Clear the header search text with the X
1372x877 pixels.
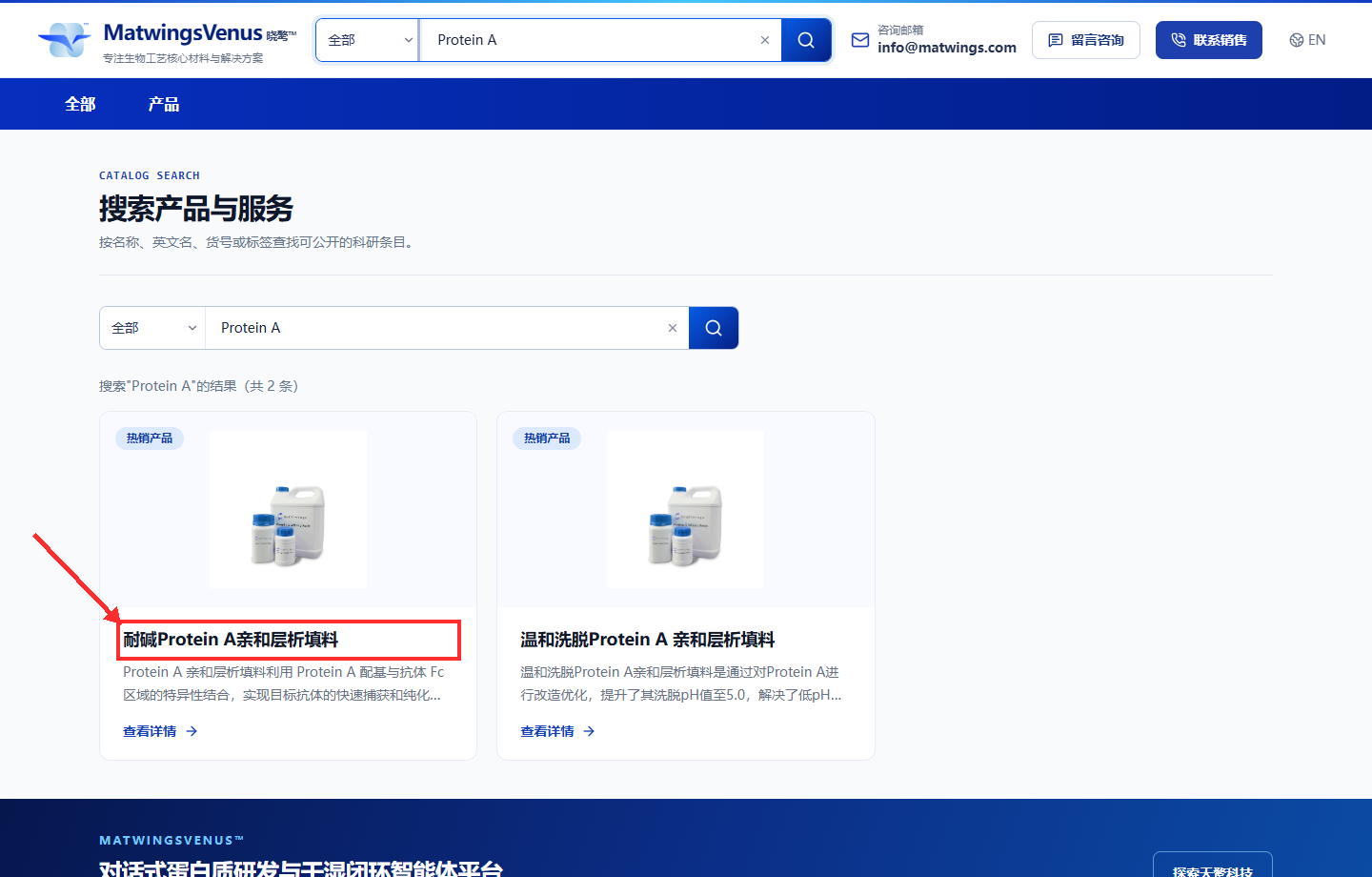click(x=765, y=40)
